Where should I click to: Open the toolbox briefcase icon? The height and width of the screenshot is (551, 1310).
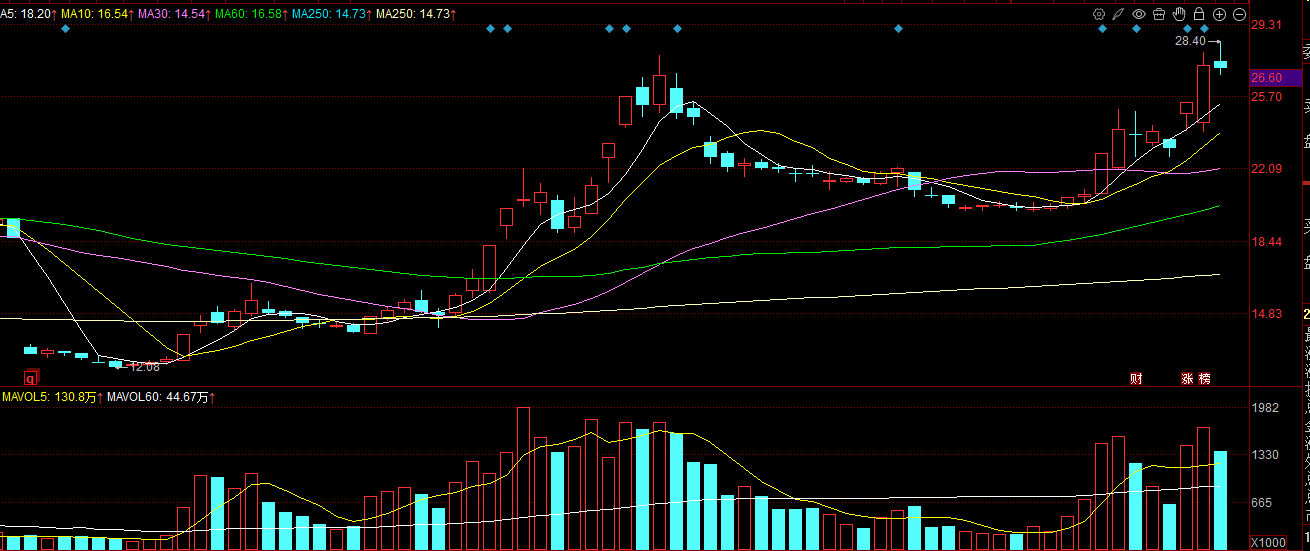1159,14
